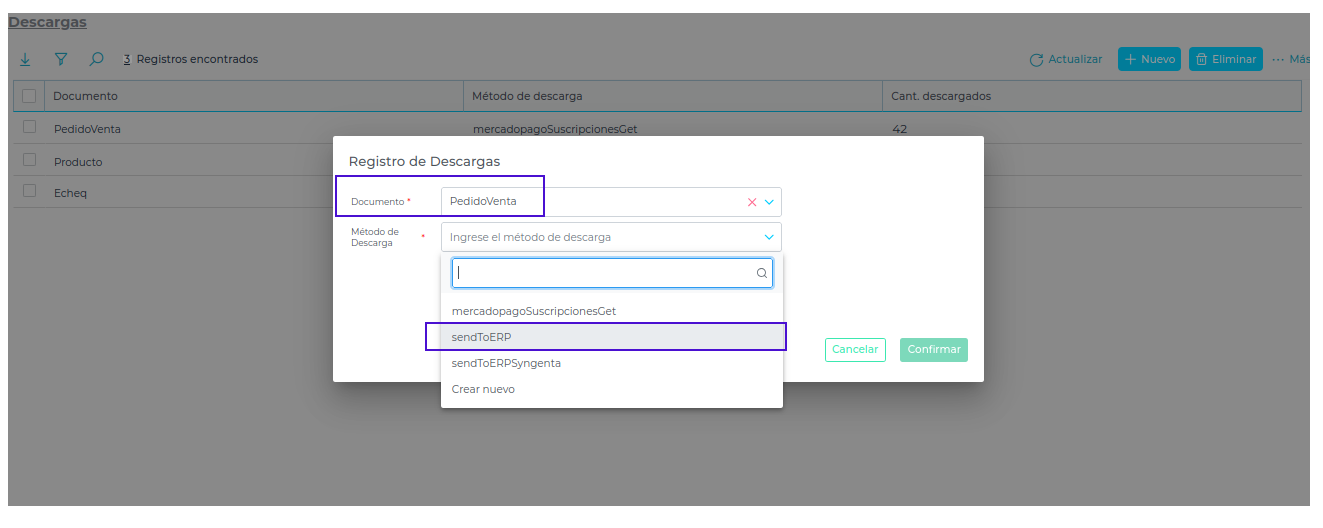
Task: Select mercadopagoSuscripcionesGet in the dropdown list
Action: 534,311
